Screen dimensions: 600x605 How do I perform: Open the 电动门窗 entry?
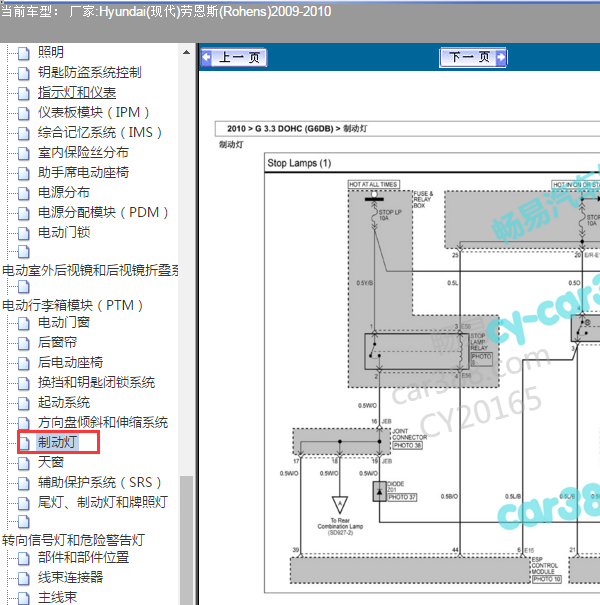pos(64,322)
